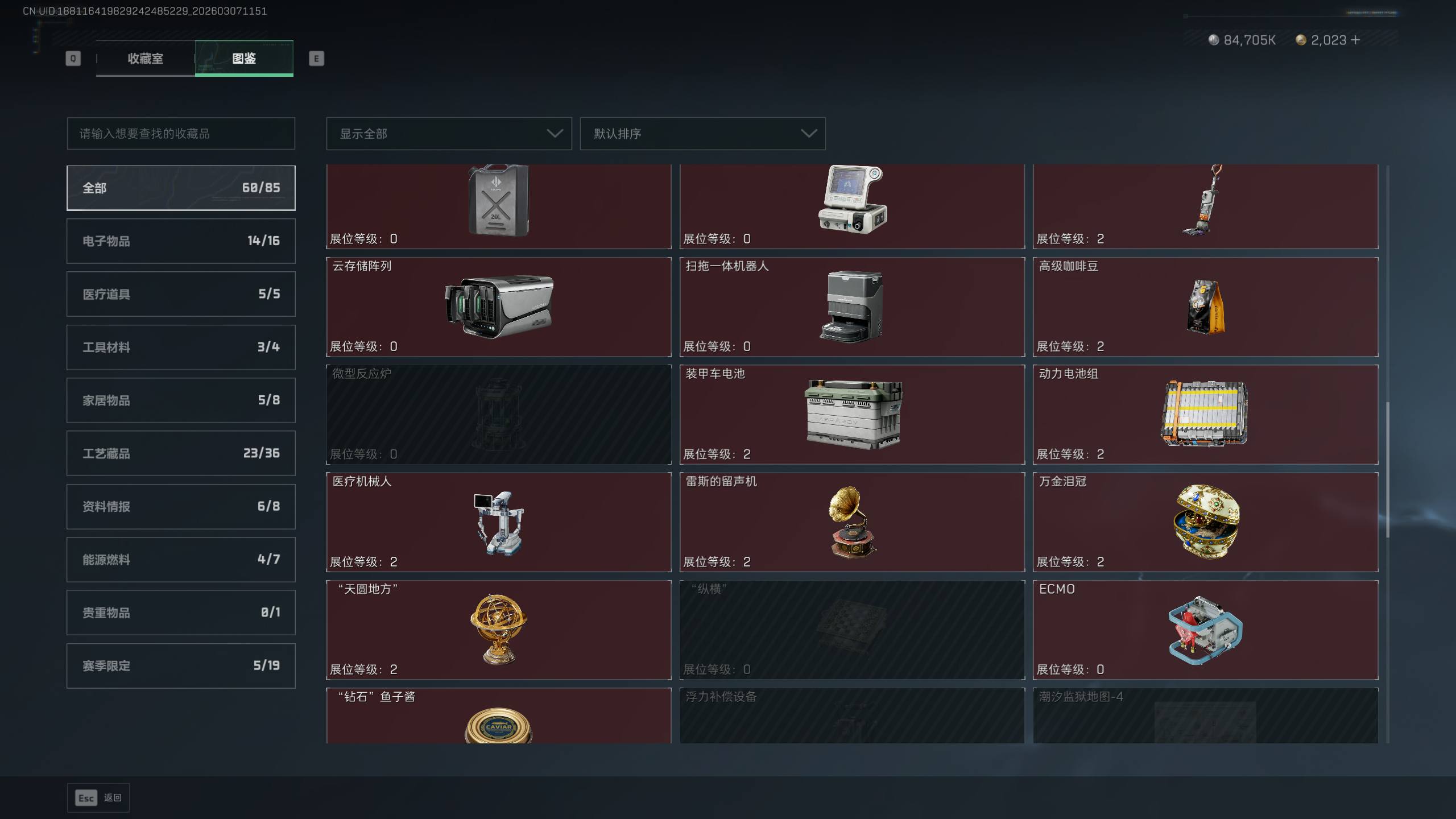Show the 赛季限定 category
This screenshot has height=819, width=1456.
pyautogui.click(x=181, y=665)
